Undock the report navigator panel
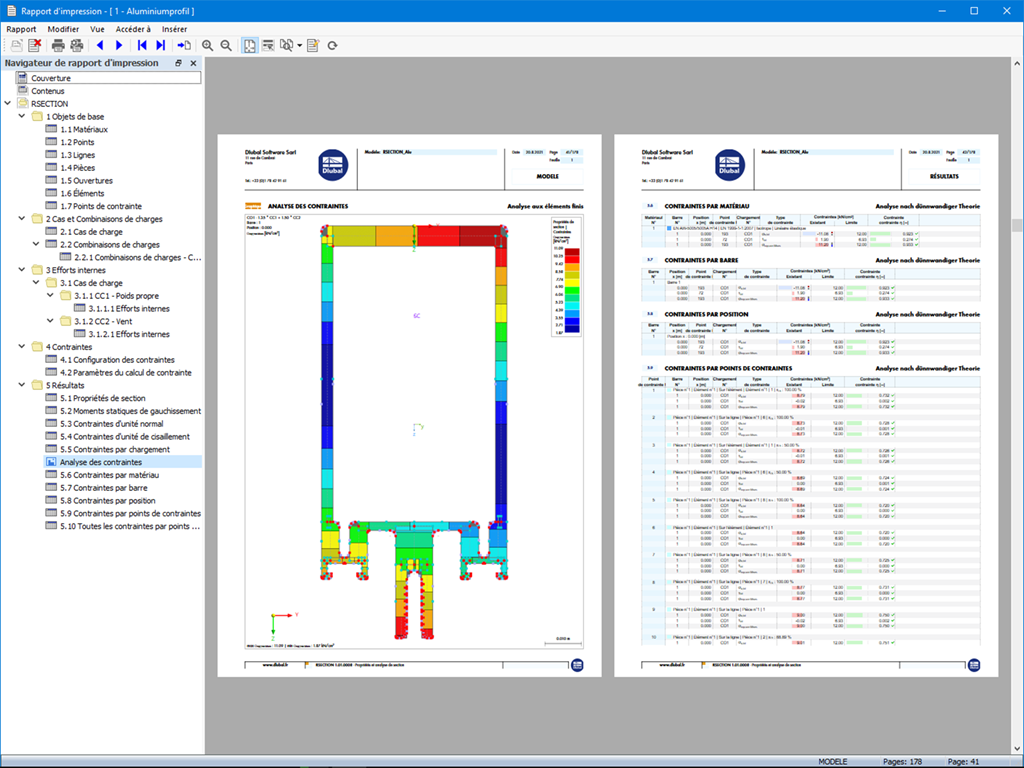 (178, 63)
